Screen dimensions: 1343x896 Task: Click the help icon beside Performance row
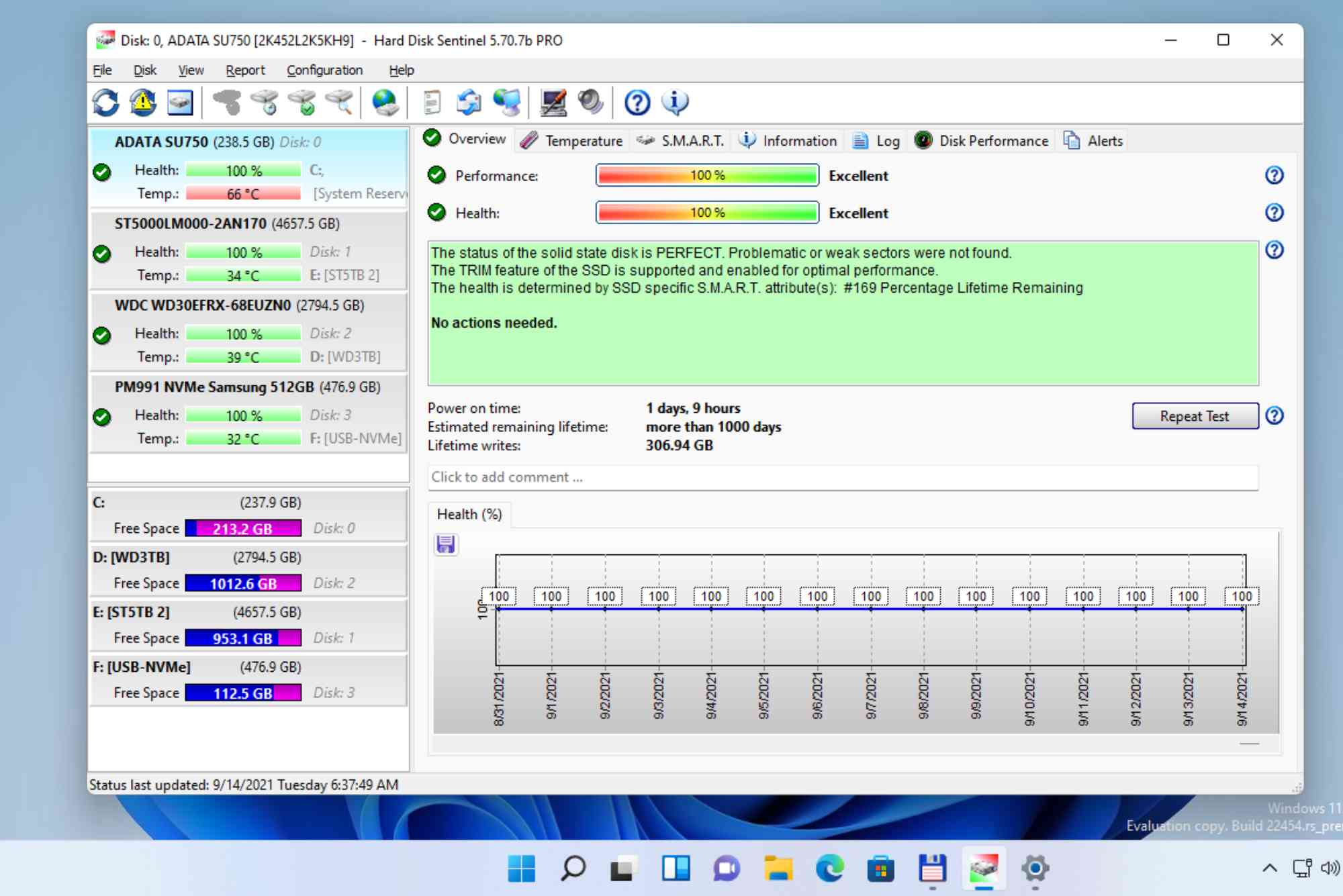(1274, 176)
